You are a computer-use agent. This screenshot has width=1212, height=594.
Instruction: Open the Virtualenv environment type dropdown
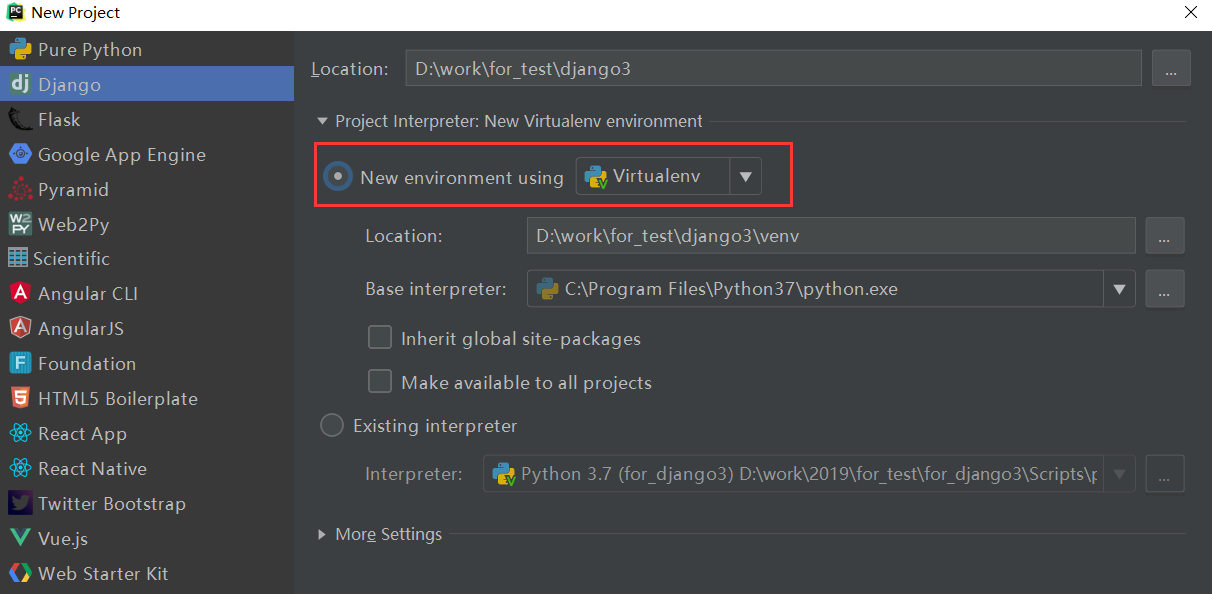[x=745, y=177]
